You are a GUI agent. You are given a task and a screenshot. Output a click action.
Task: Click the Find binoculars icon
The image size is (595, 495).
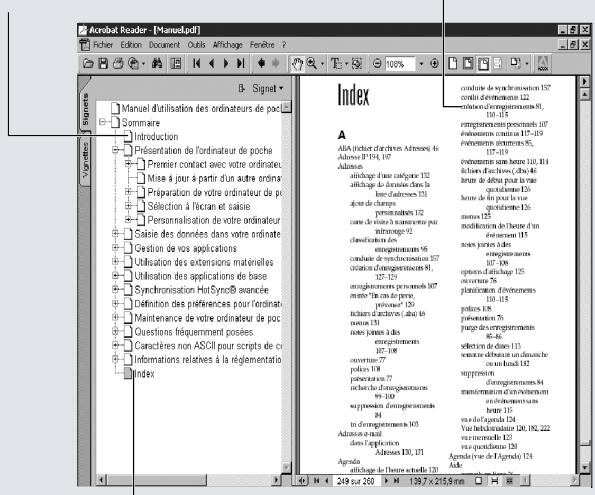(x=157, y=64)
